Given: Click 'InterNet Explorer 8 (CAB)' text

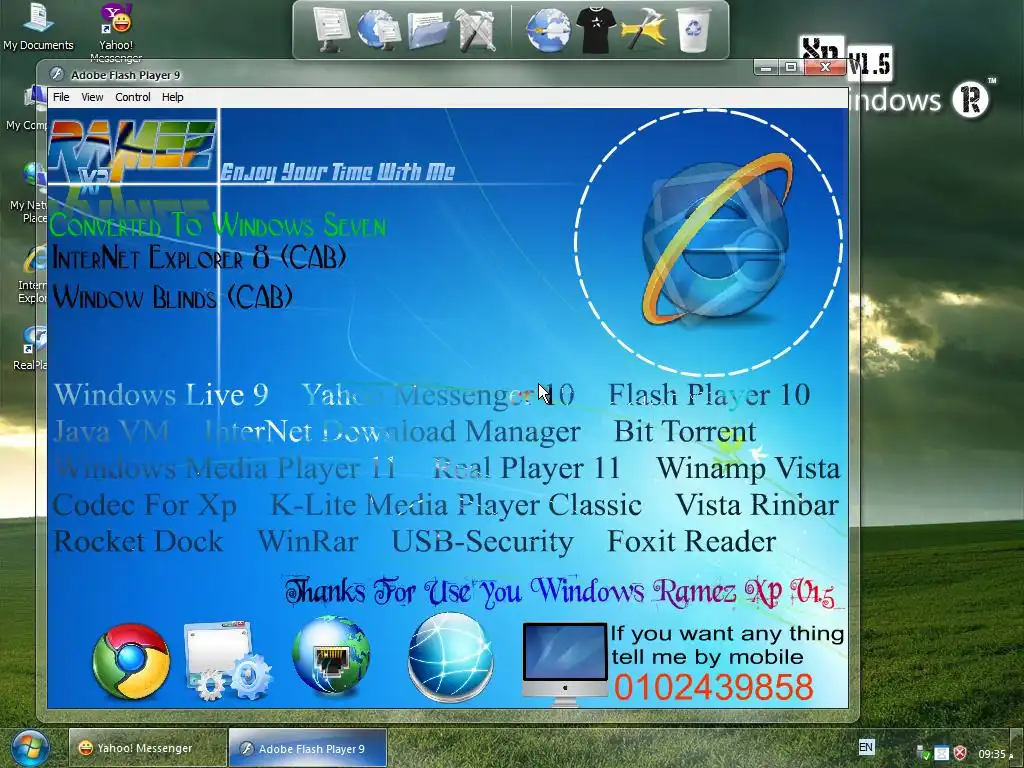Looking at the screenshot, I should [199, 257].
